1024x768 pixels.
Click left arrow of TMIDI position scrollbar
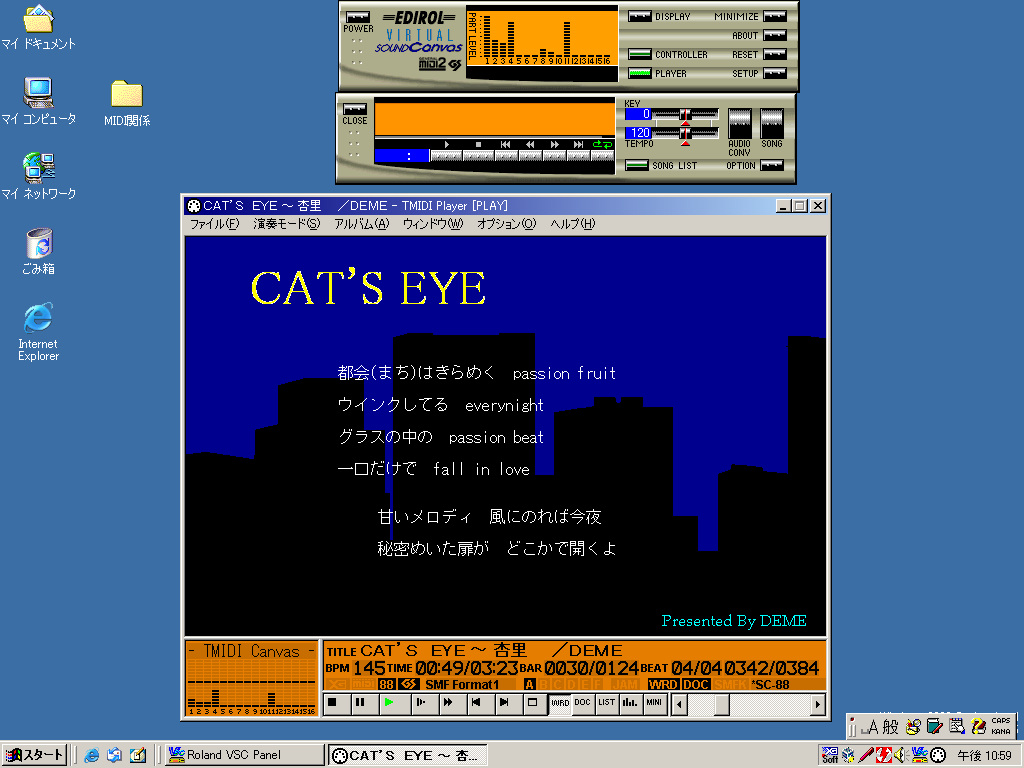coord(679,705)
